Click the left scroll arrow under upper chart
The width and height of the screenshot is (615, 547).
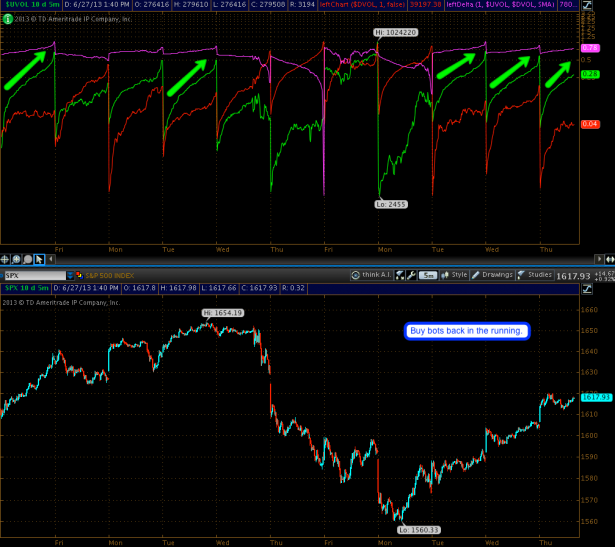[51, 259]
